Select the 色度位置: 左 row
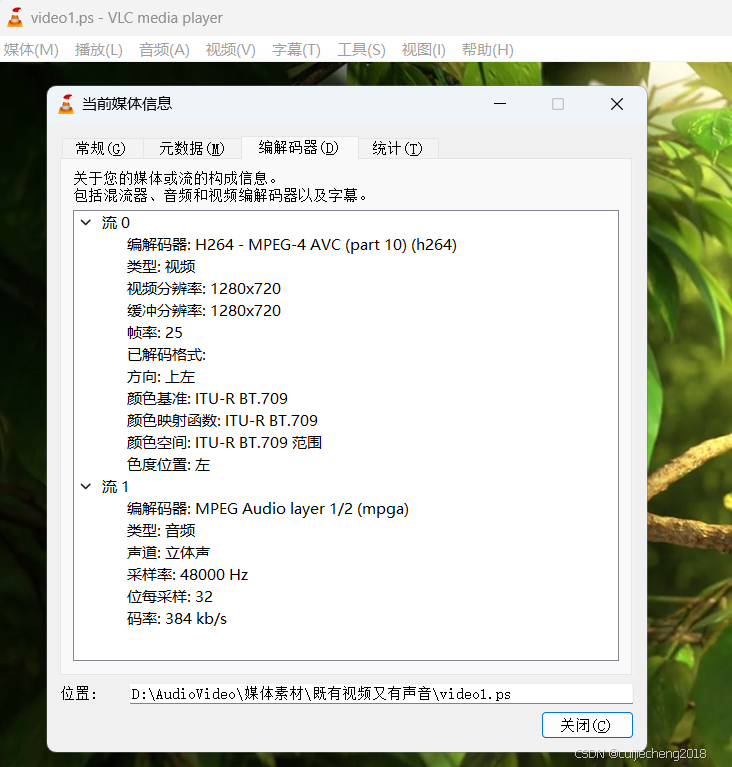Image resolution: width=732 pixels, height=767 pixels. tap(168, 465)
